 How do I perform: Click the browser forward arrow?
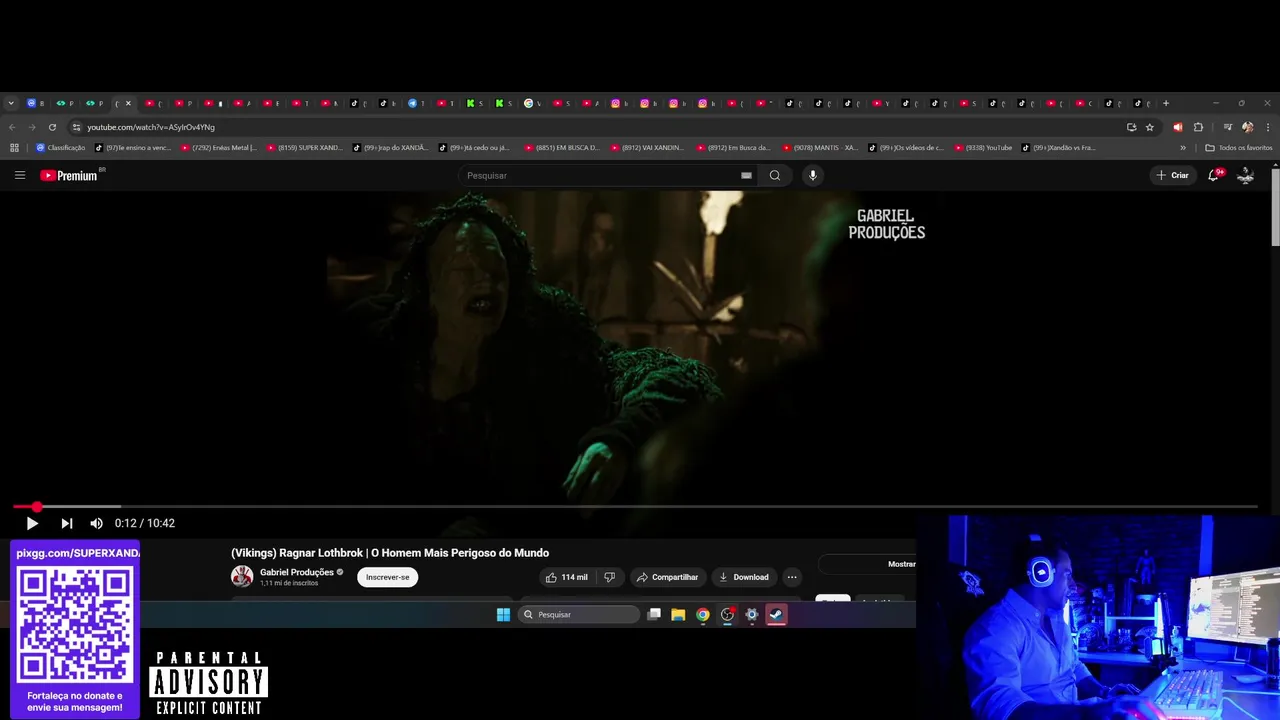[32, 127]
